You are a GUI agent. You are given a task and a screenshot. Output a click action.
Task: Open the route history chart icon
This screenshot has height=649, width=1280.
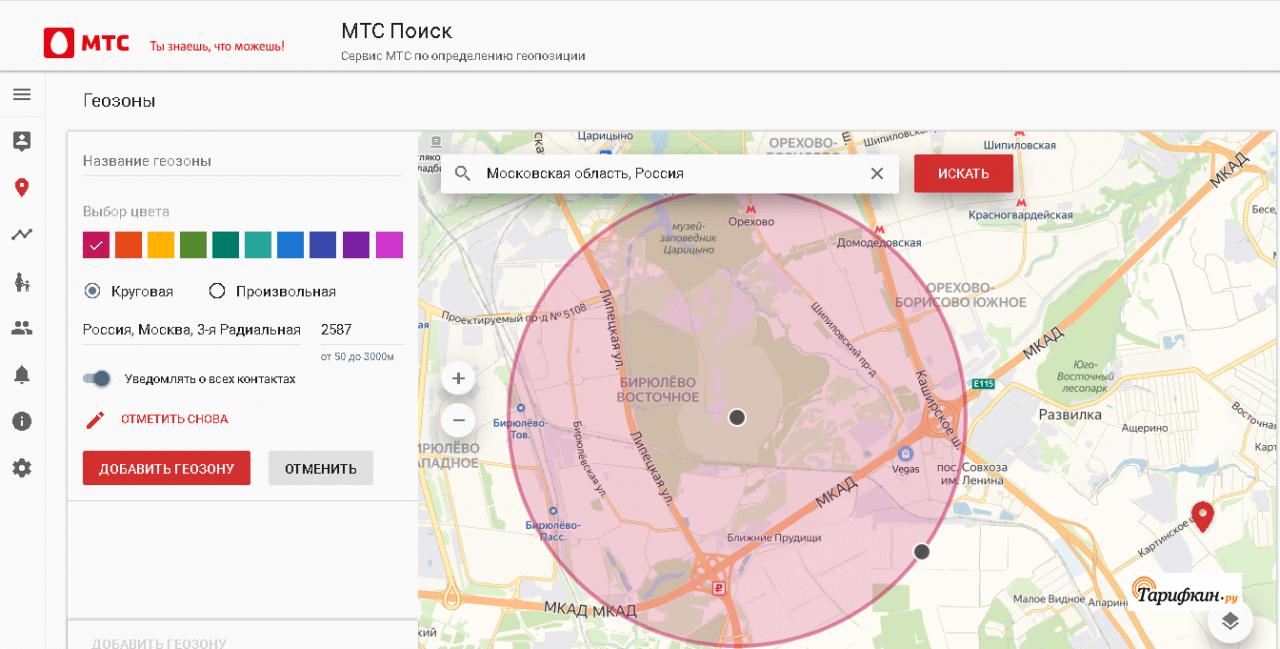pyautogui.click(x=22, y=235)
